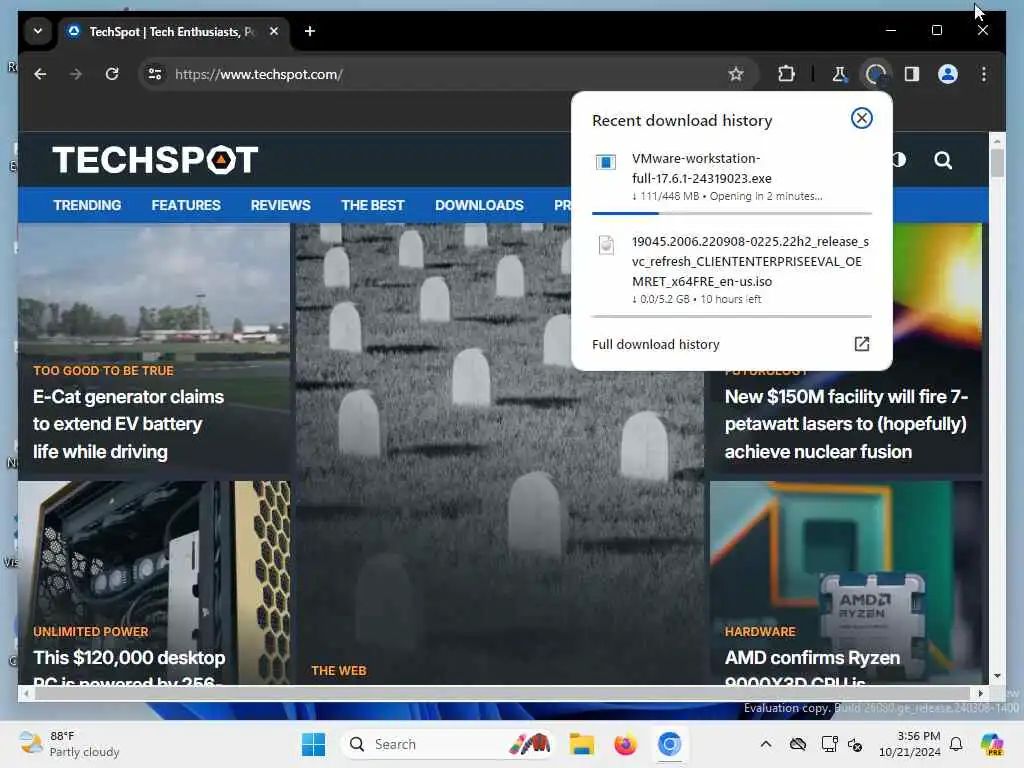Open the TechSpot site search magnifier
The width and height of the screenshot is (1024, 768).
point(942,160)
